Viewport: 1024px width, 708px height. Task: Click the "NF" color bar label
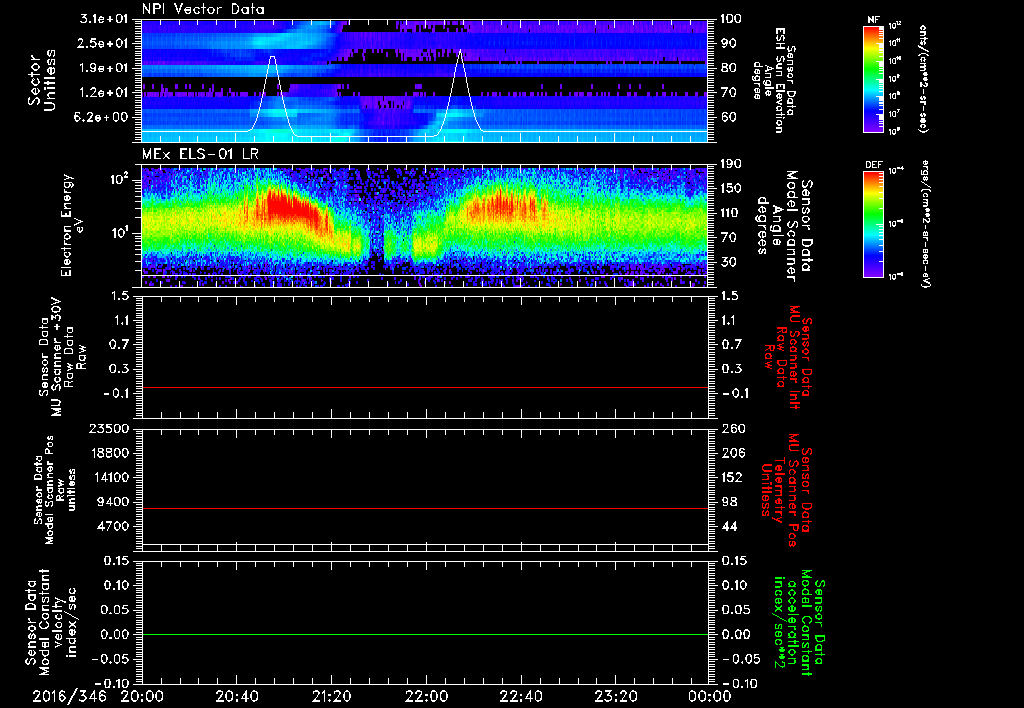(873, 20)
